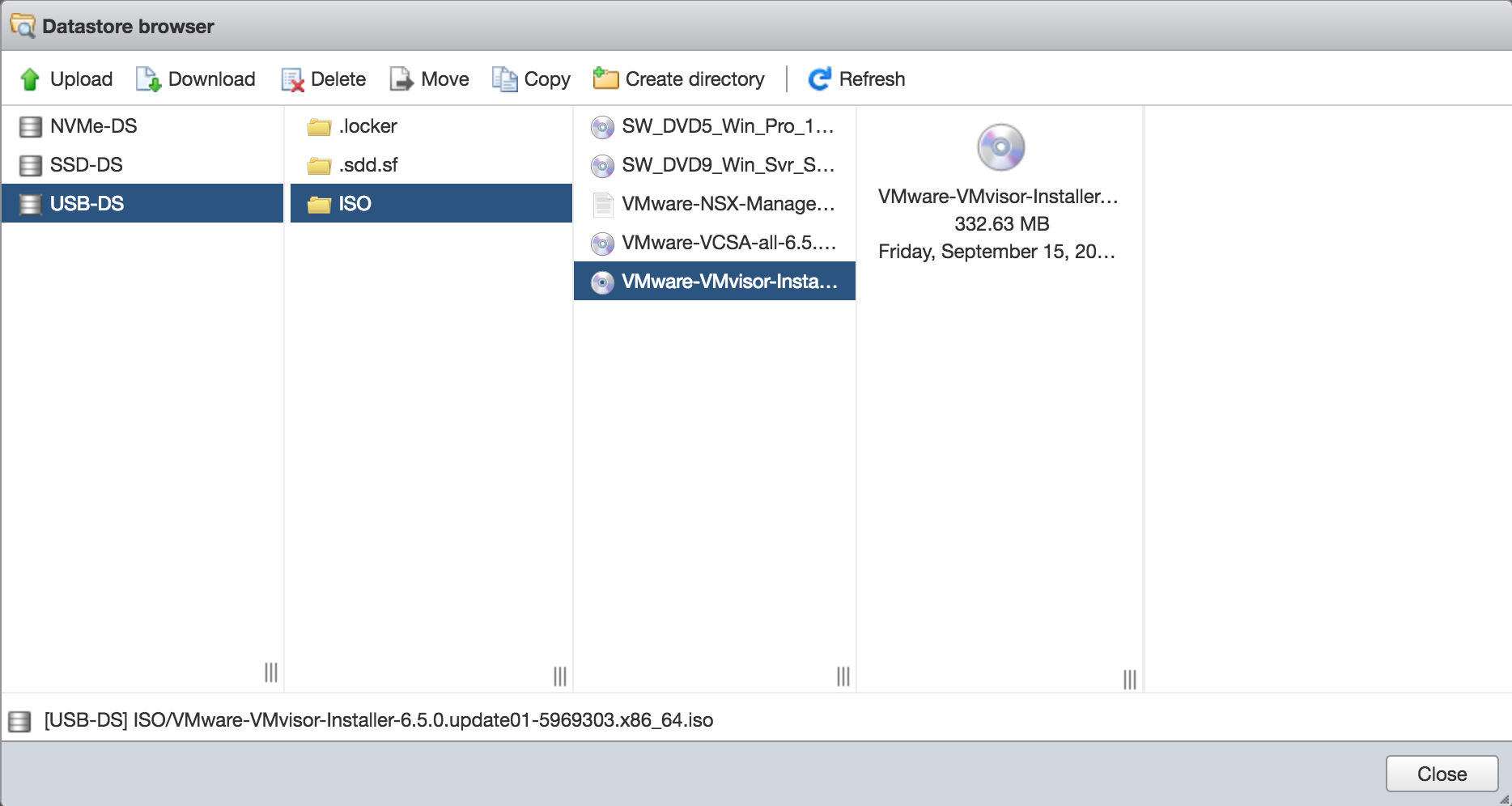Click the large disc preview thumbnail
This screenshot has width=1512, height=806.
tap(1001, 147)
